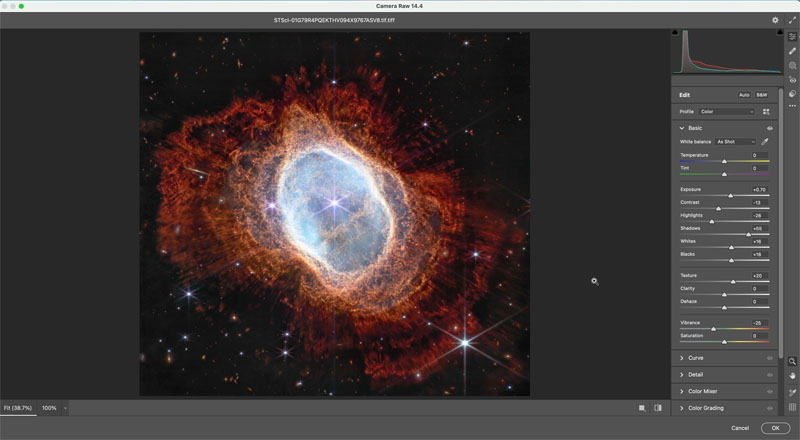Toggle Color Grading panel visibility eye
This screenshot has width=800, height=440.
[x=769, y=408]
